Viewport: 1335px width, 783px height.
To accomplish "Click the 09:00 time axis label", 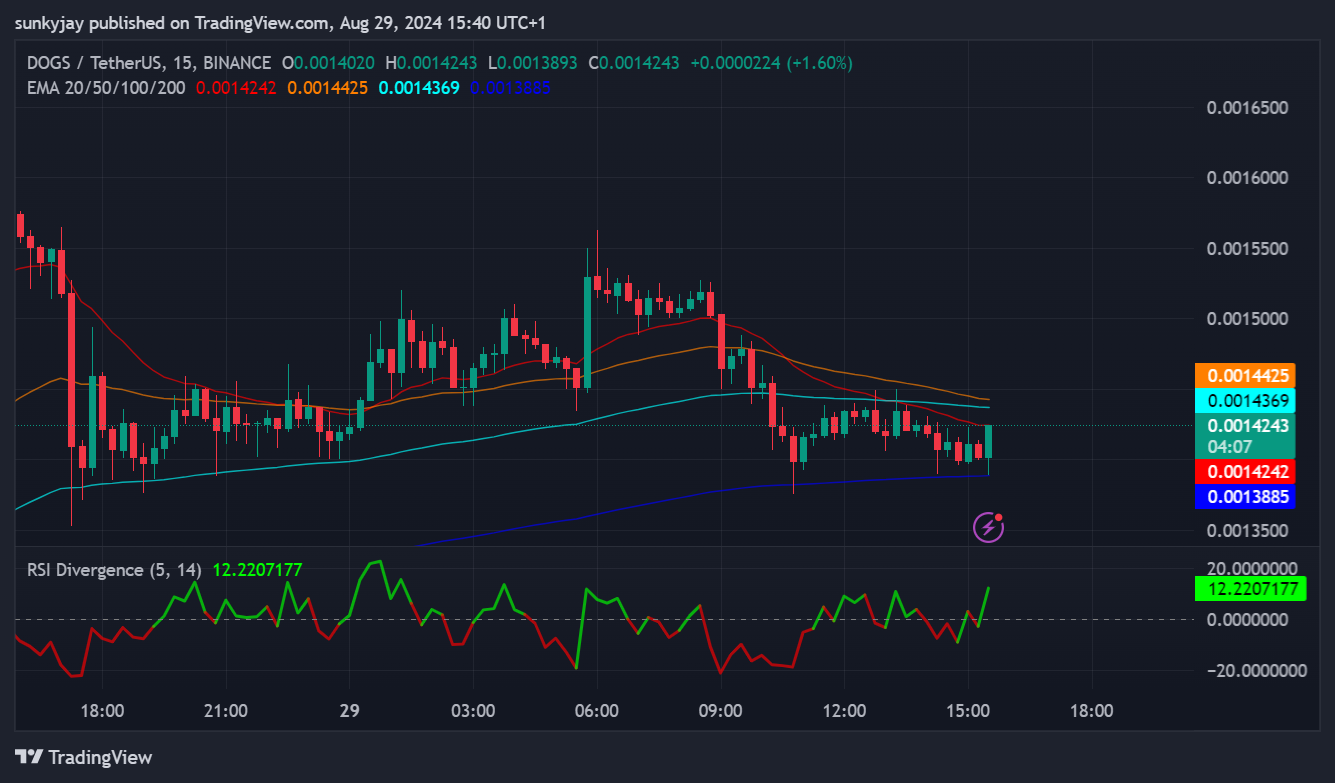I will click(720, 711).
